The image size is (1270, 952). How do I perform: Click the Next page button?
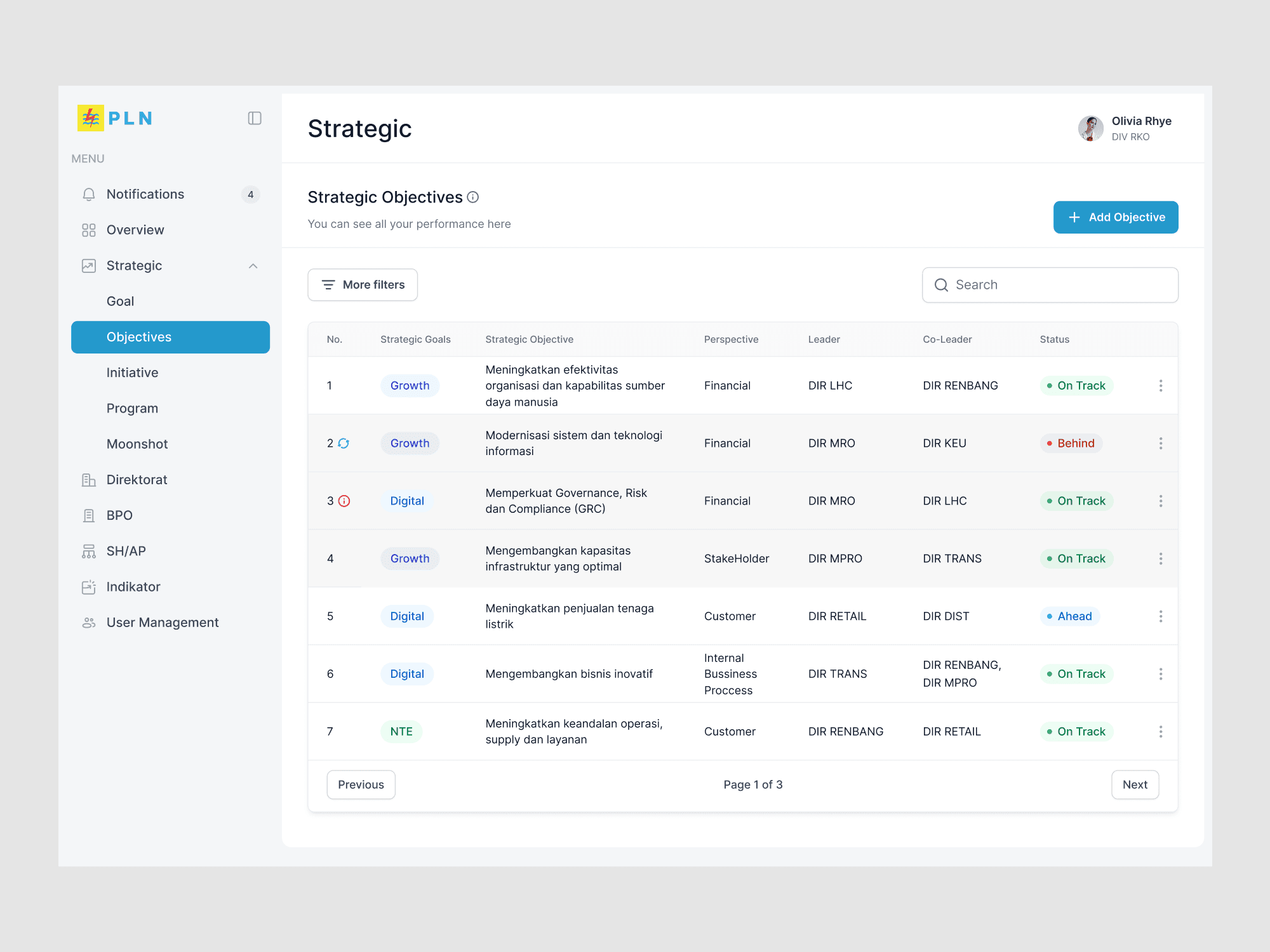coord(1135,784)
